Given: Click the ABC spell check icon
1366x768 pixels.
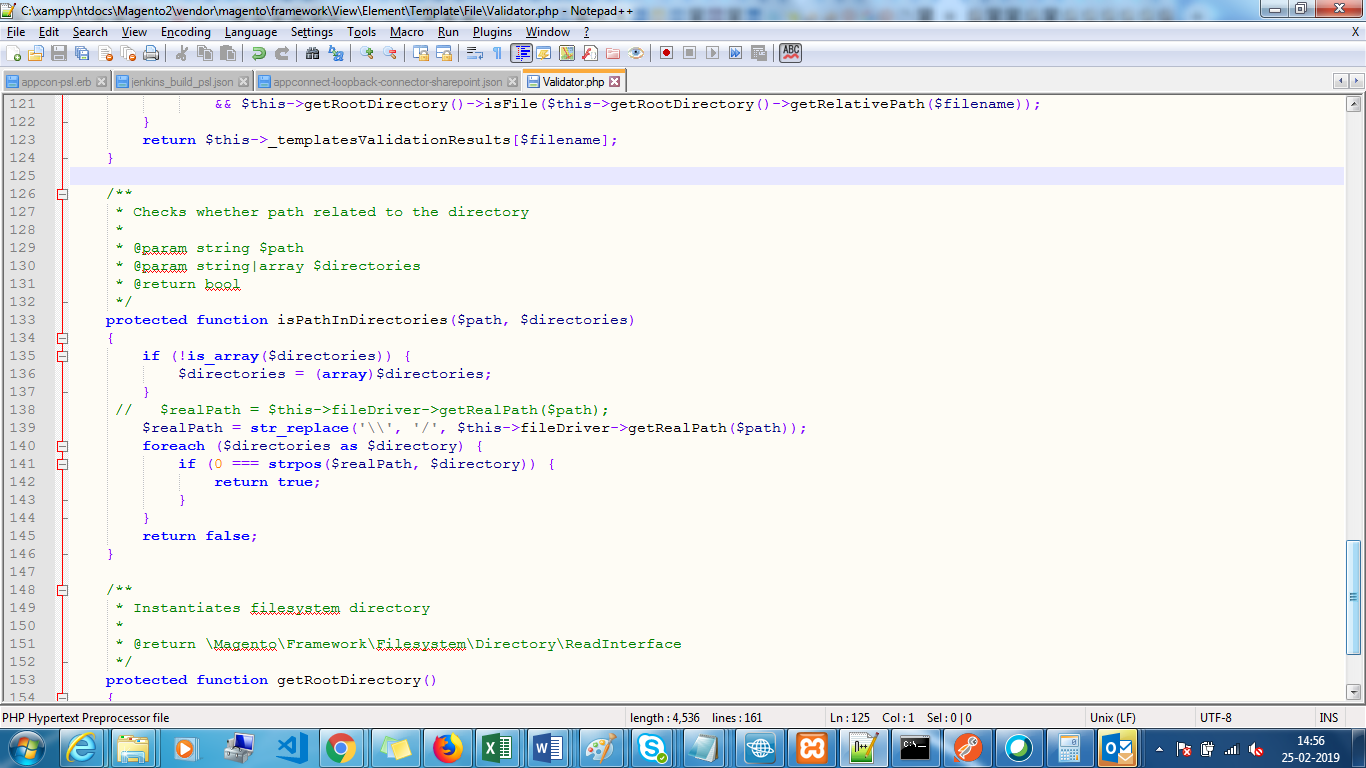Looking at the screenshot, I should click(790, 53).
